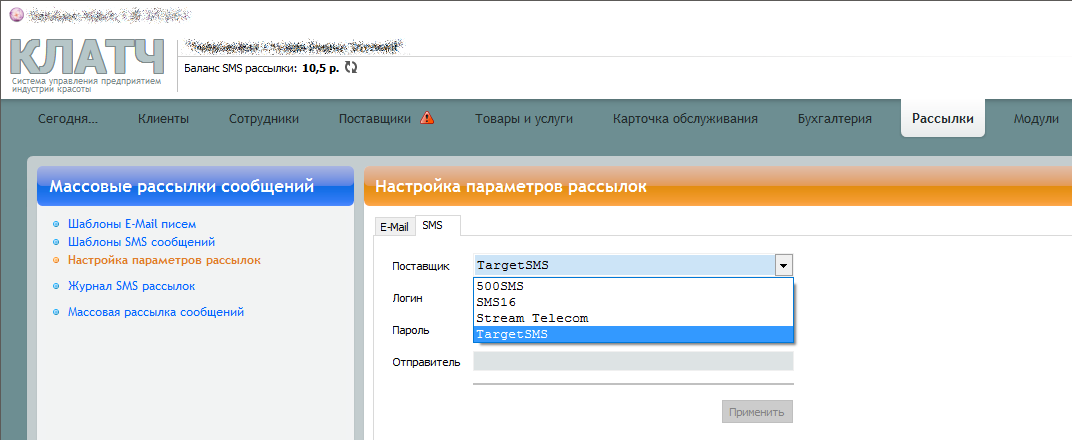Open the Сотрудники tab
The width and height of the screenshot is (1072, 440).
[x=264, y=119]
